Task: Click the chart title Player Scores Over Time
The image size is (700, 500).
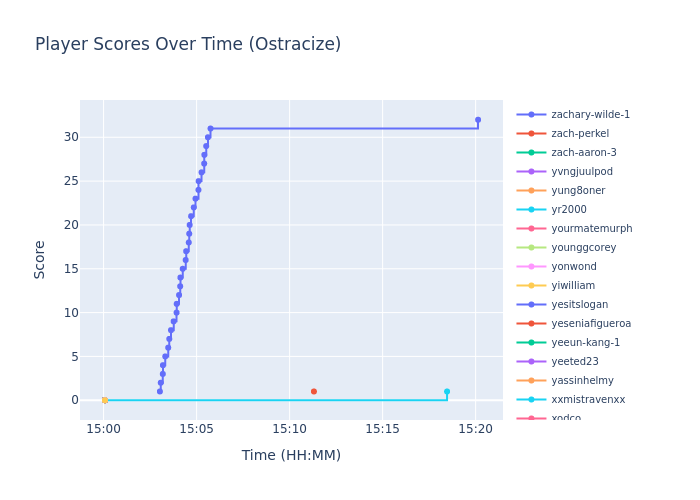Action: tap(188, 45)
